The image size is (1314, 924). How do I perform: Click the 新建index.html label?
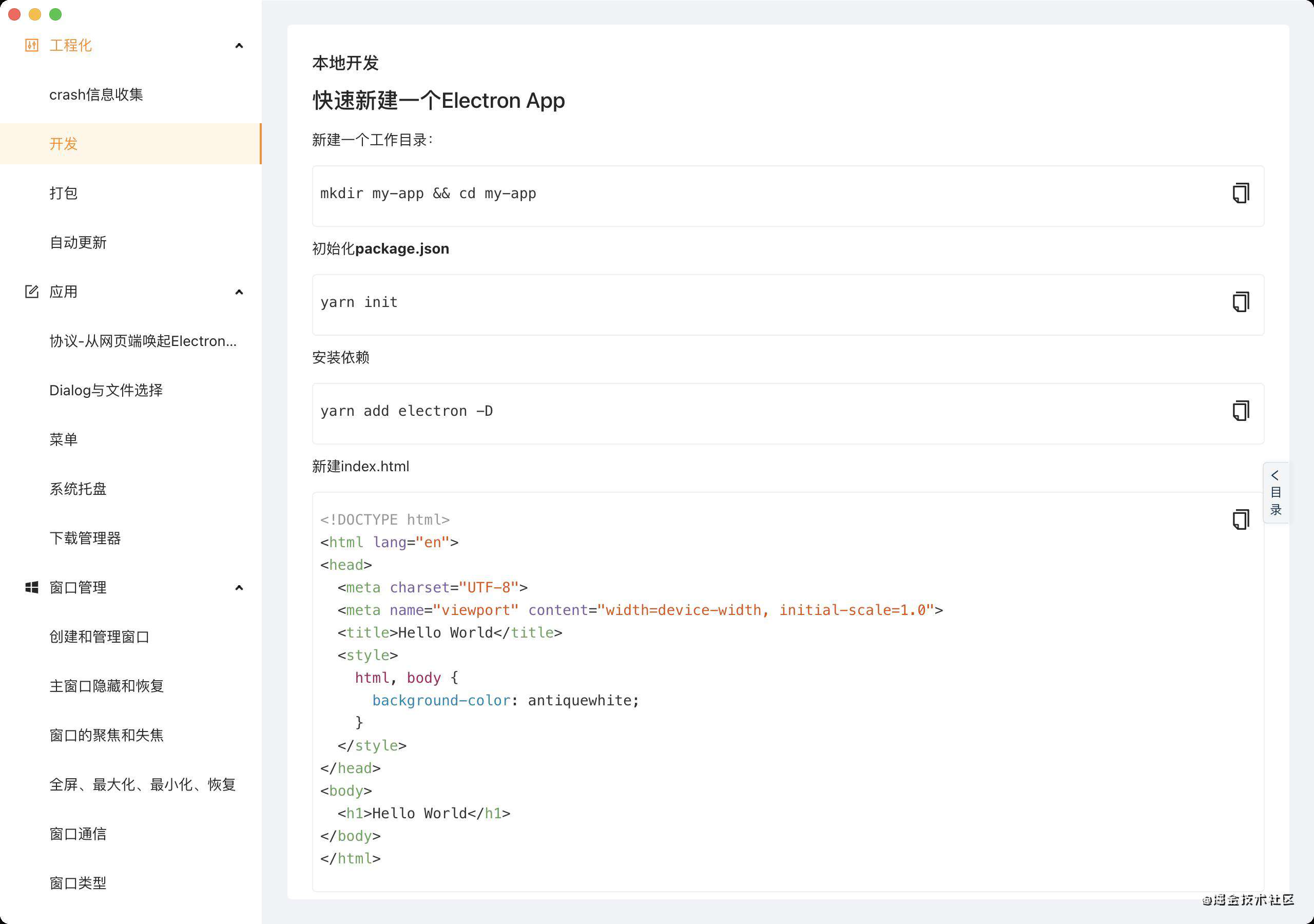tap(360, 466)
